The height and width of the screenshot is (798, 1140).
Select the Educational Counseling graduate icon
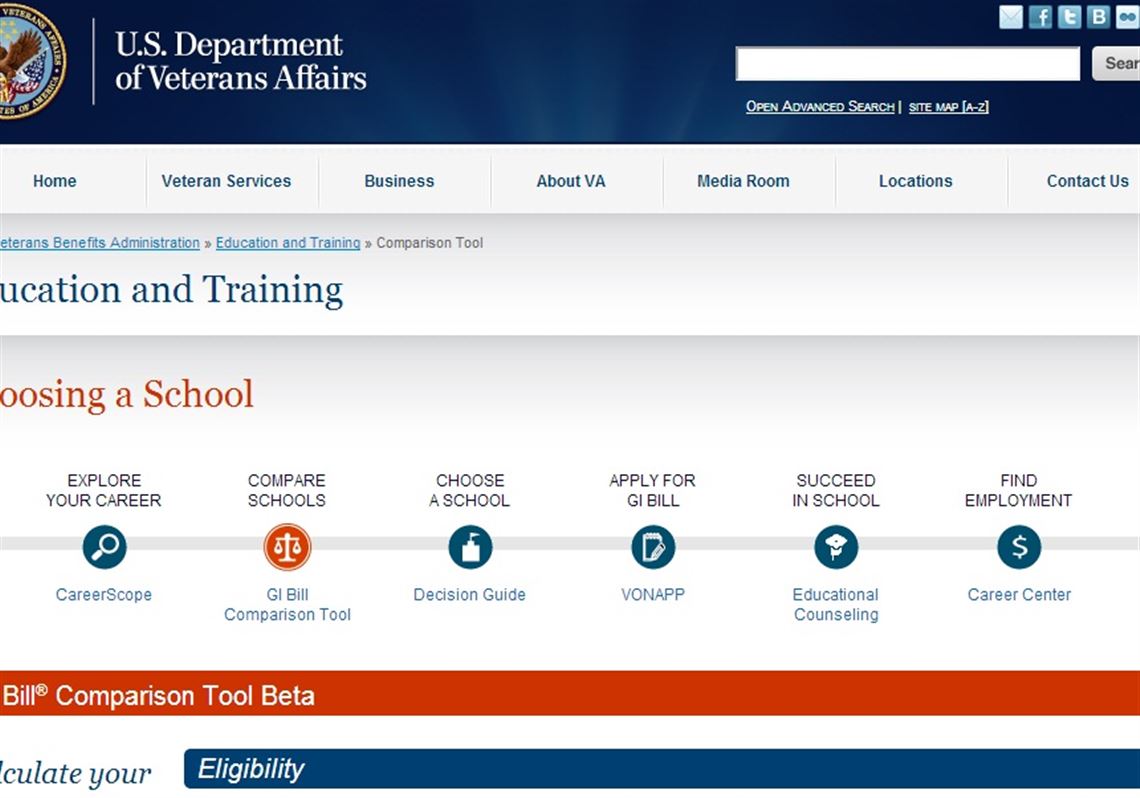[836, 548]
